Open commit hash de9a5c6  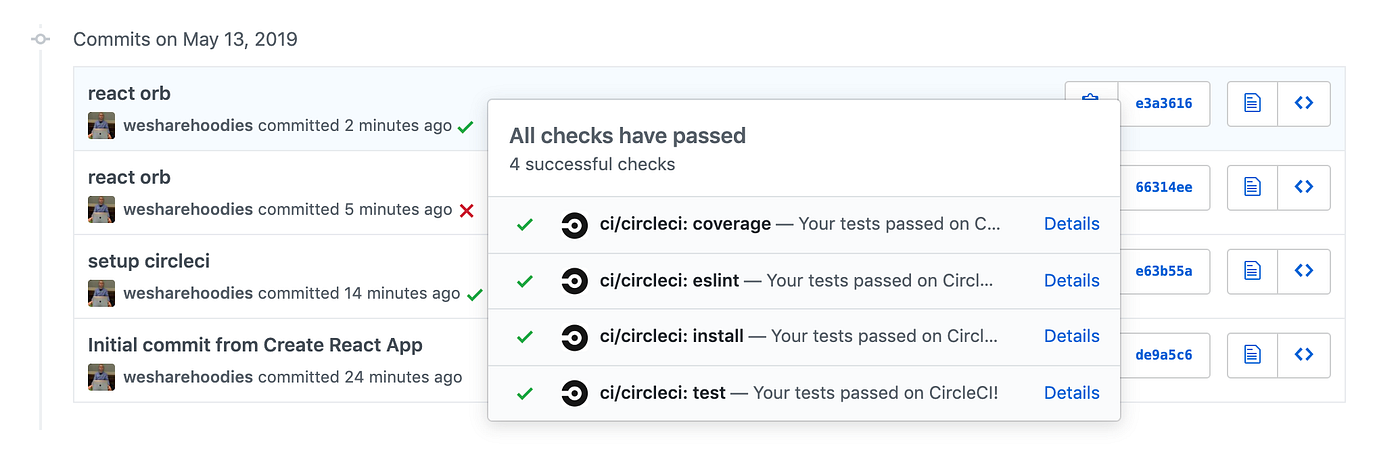point(1164,355)
